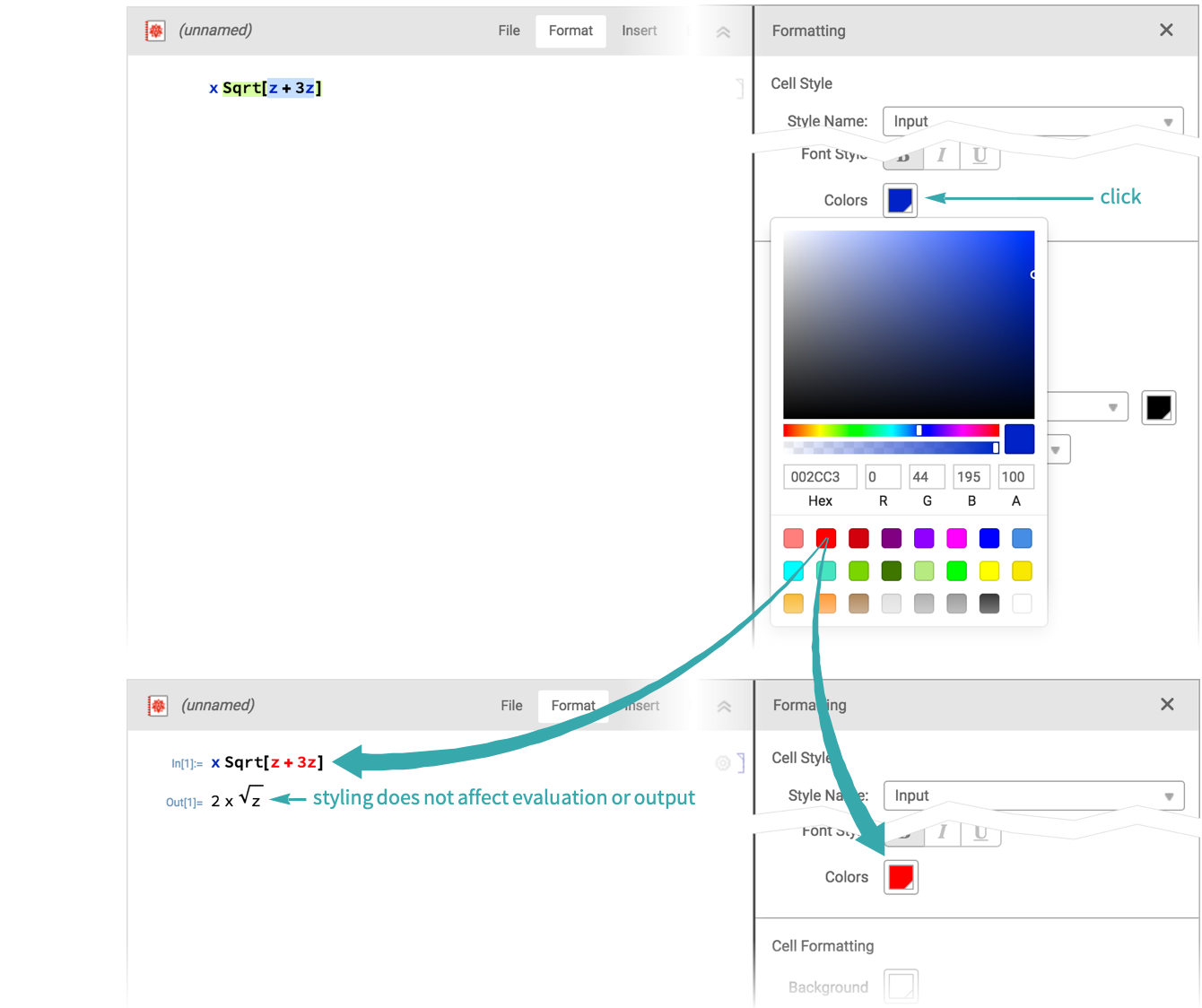The width and height of the screenshot is (1202, 1008).
Task: Click the gear icon beside the cell bracket
Action: tap(723, 763)
